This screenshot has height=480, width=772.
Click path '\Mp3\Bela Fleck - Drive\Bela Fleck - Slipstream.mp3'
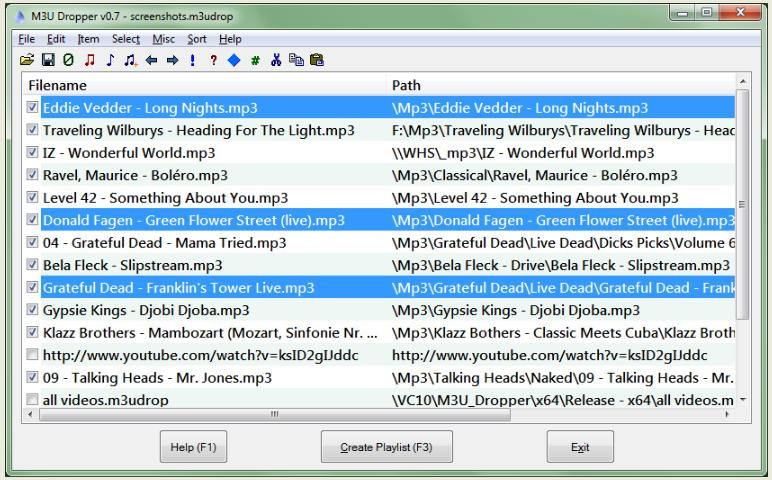[561, 265]
